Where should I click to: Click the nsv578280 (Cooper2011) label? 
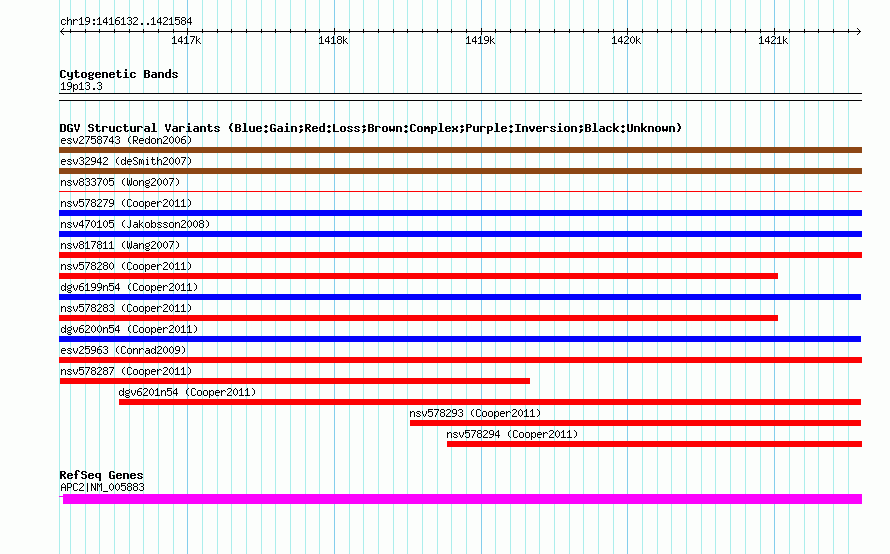click(x=126, y=266)
